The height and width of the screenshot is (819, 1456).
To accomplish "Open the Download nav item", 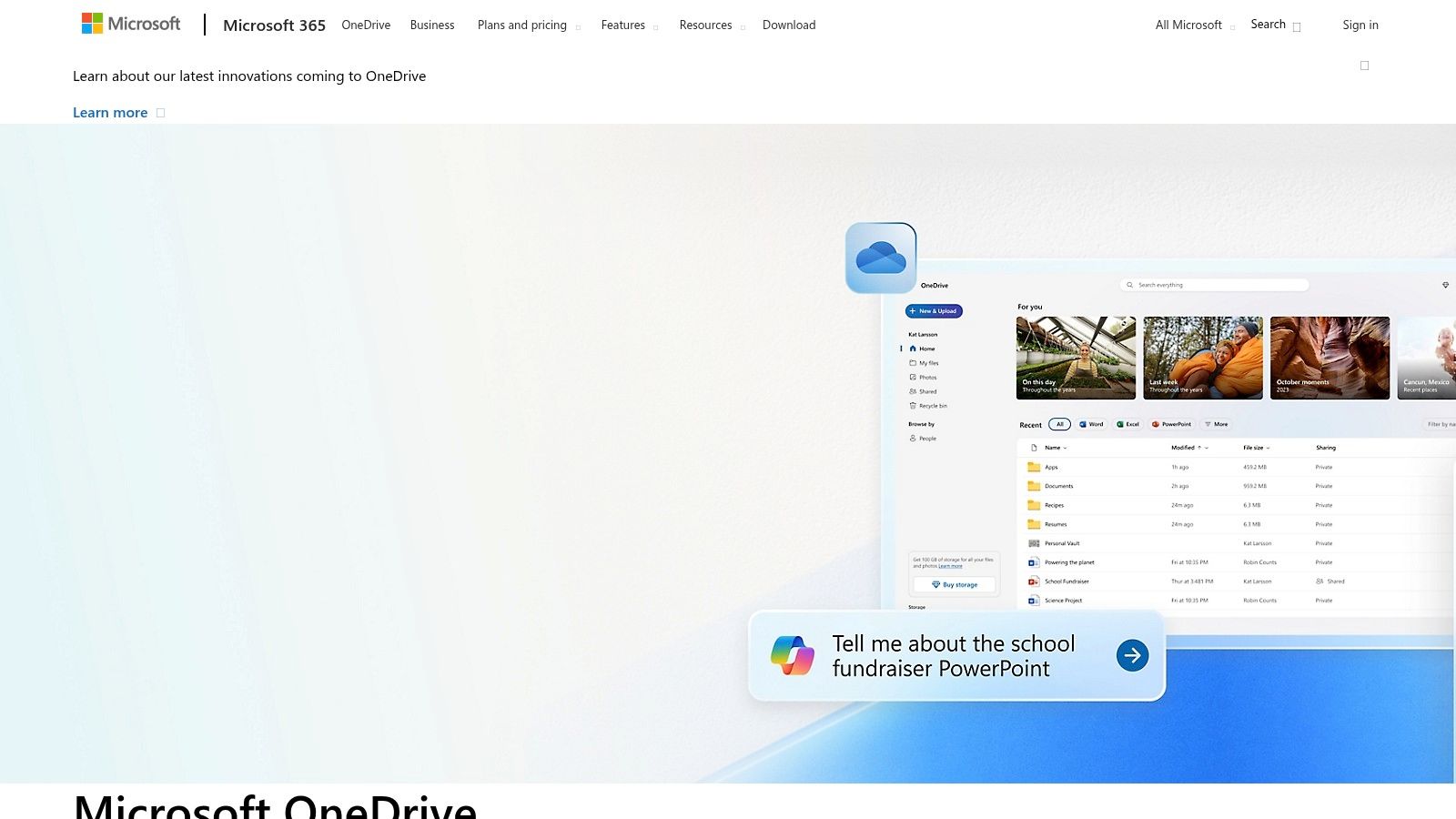I will pyautogui.click(x=789, y=25).
